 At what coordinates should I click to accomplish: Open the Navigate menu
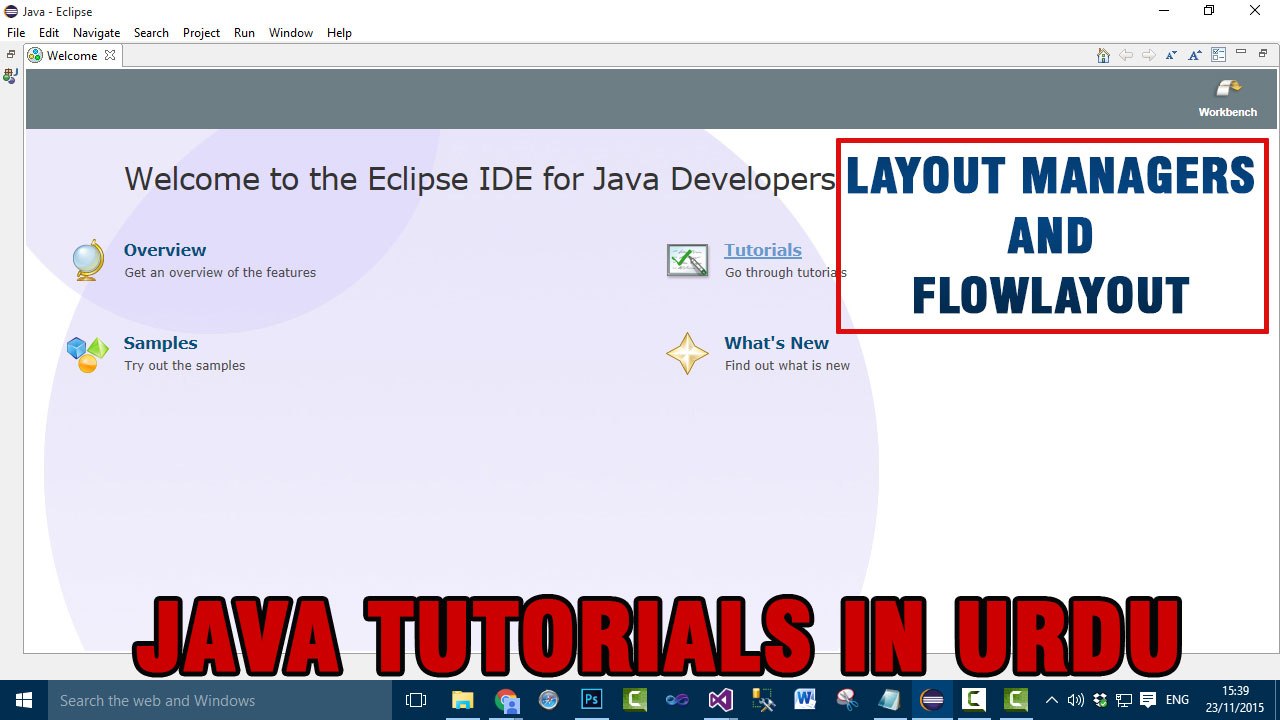[97, 33]
